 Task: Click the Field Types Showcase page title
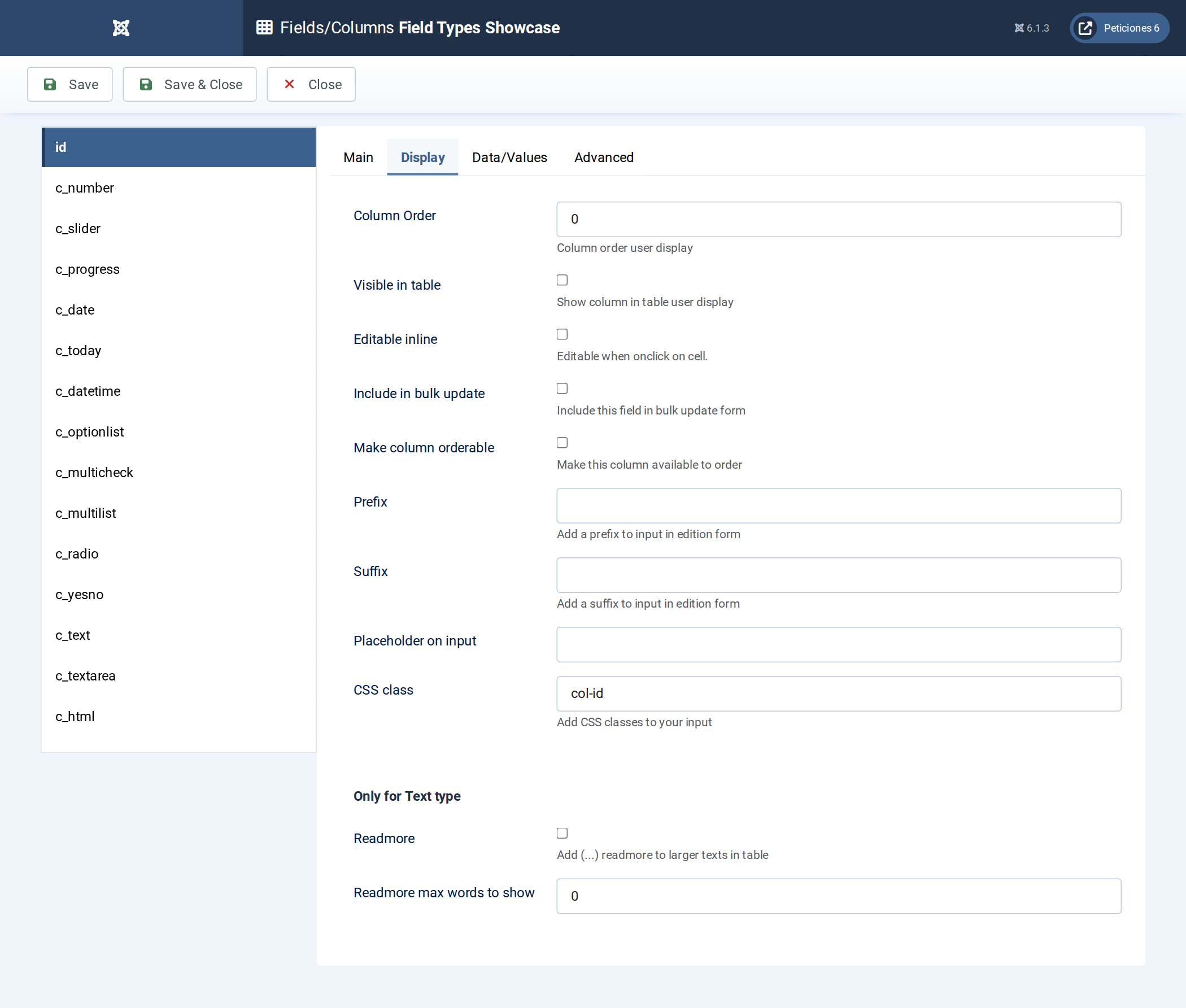point(479,28)
